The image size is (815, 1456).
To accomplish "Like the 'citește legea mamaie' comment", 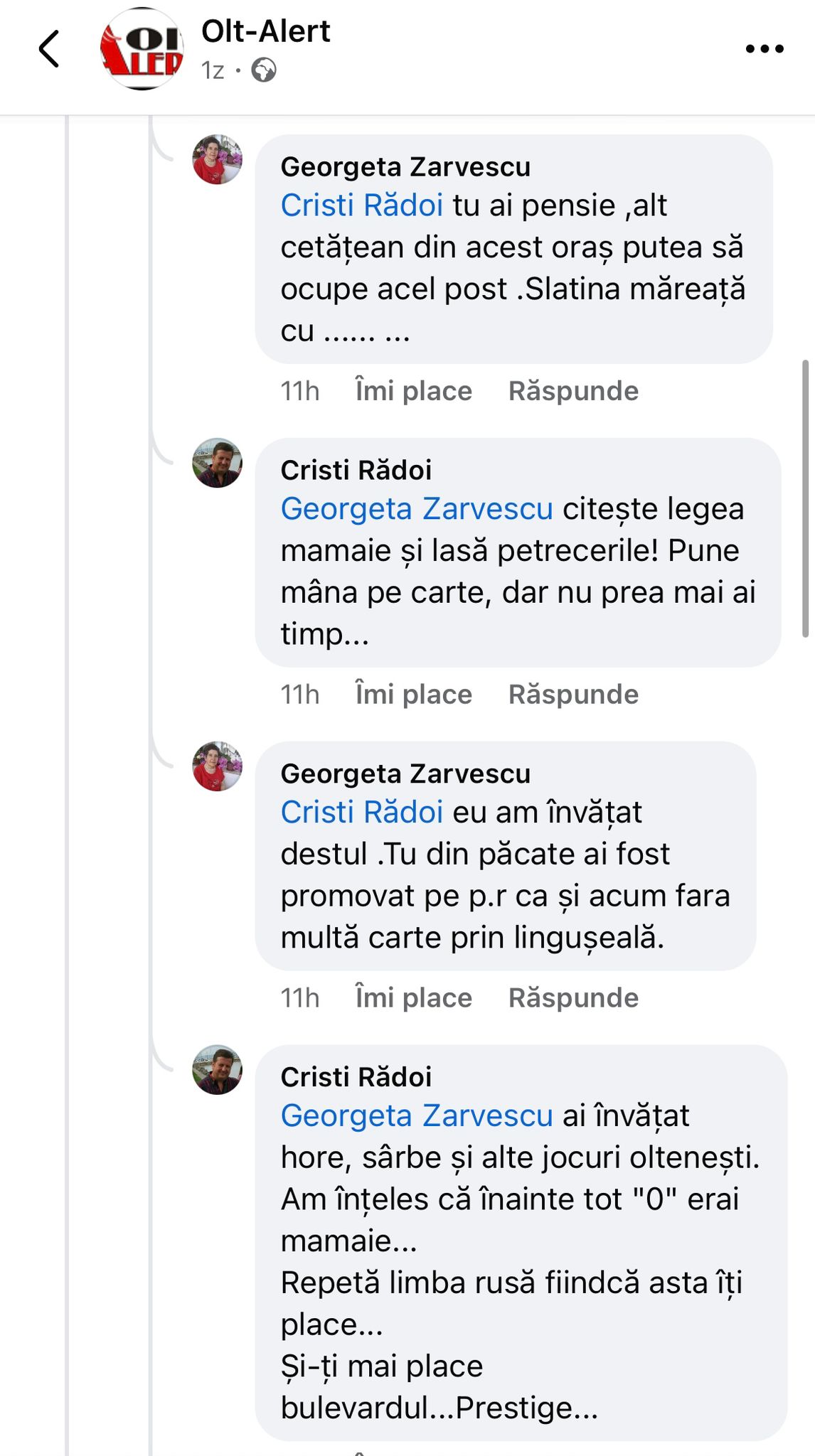I will (413, 695).
